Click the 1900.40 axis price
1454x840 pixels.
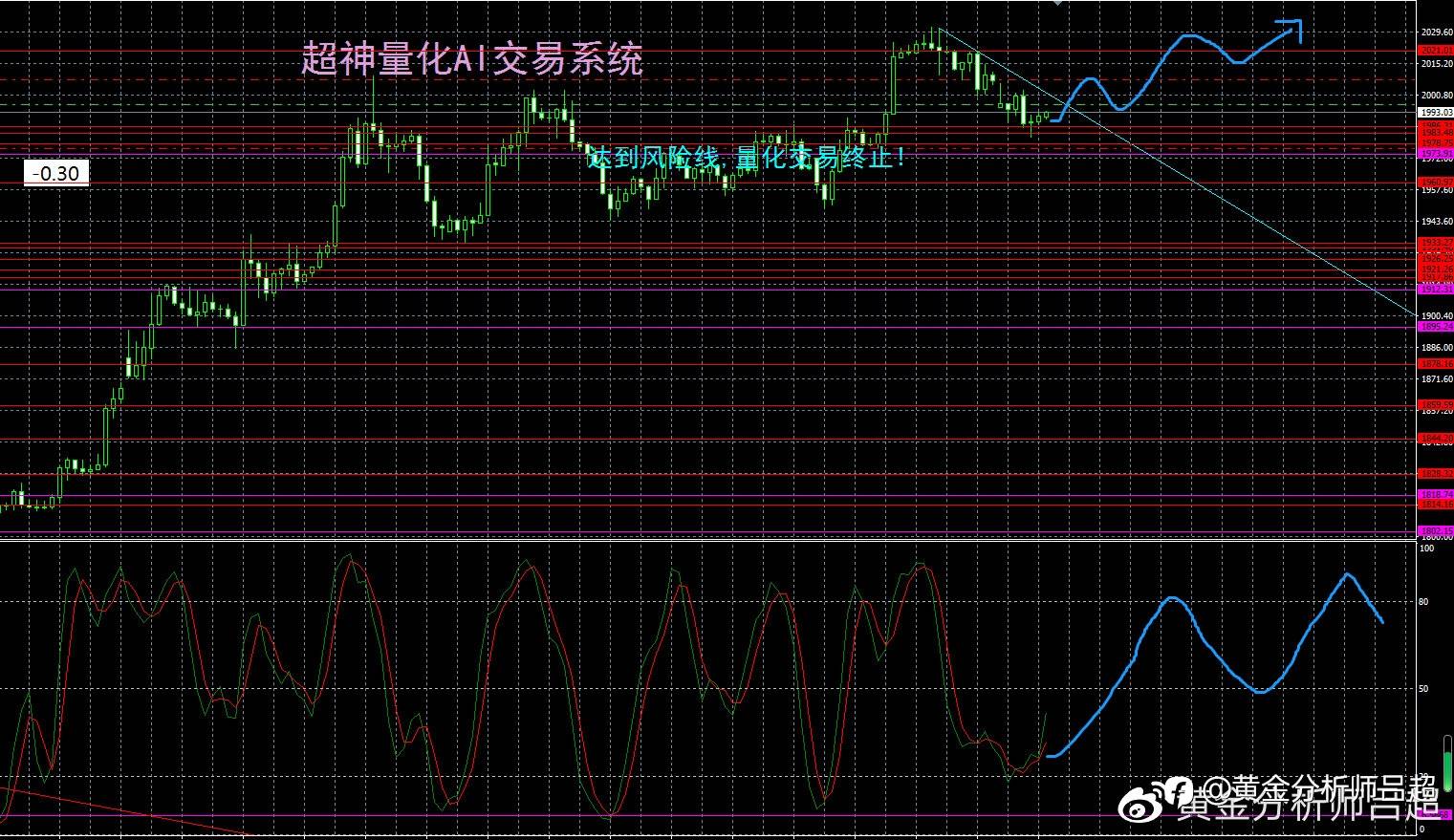1437,316
